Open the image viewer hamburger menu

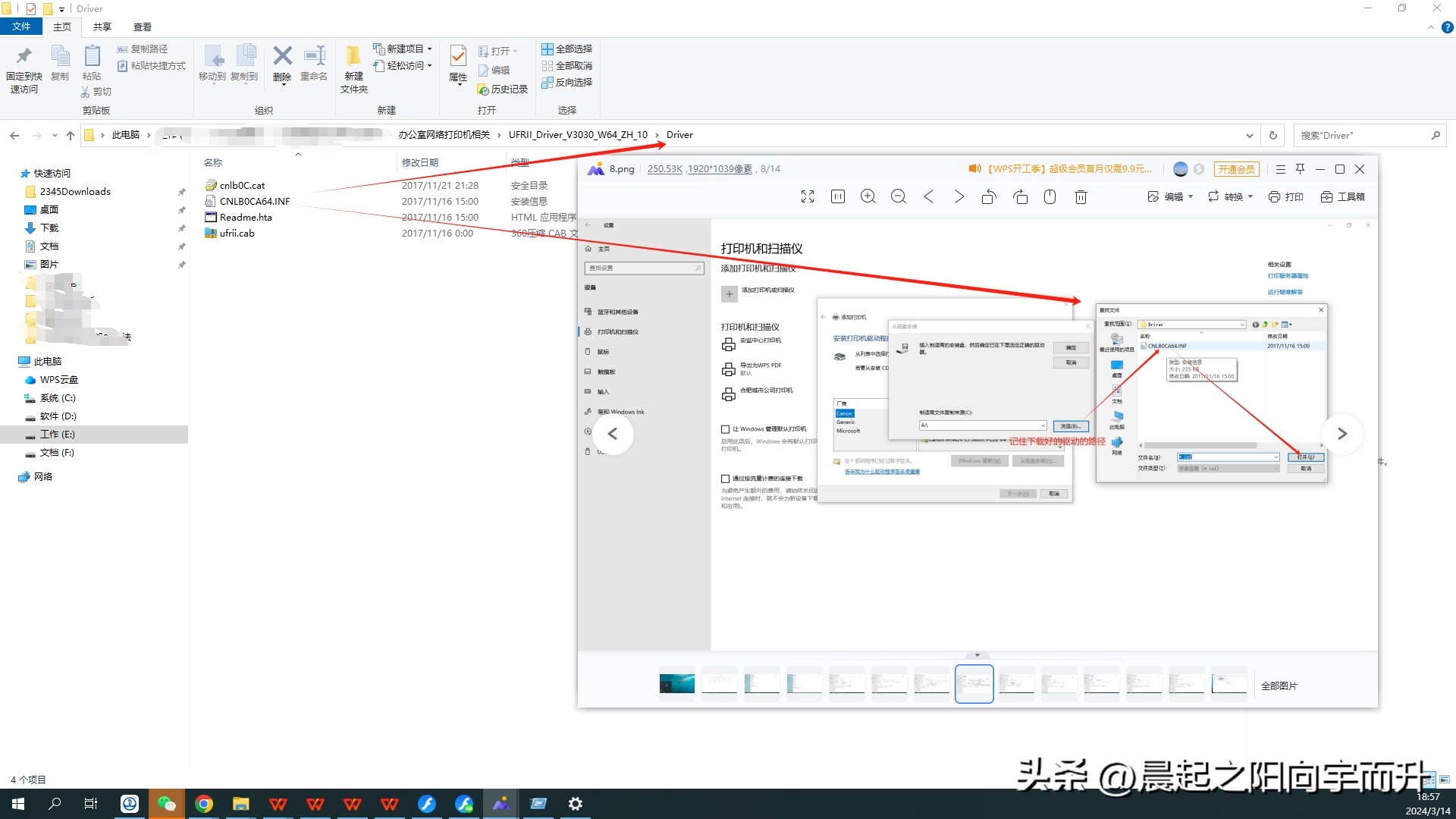(x=1281, y=169)
